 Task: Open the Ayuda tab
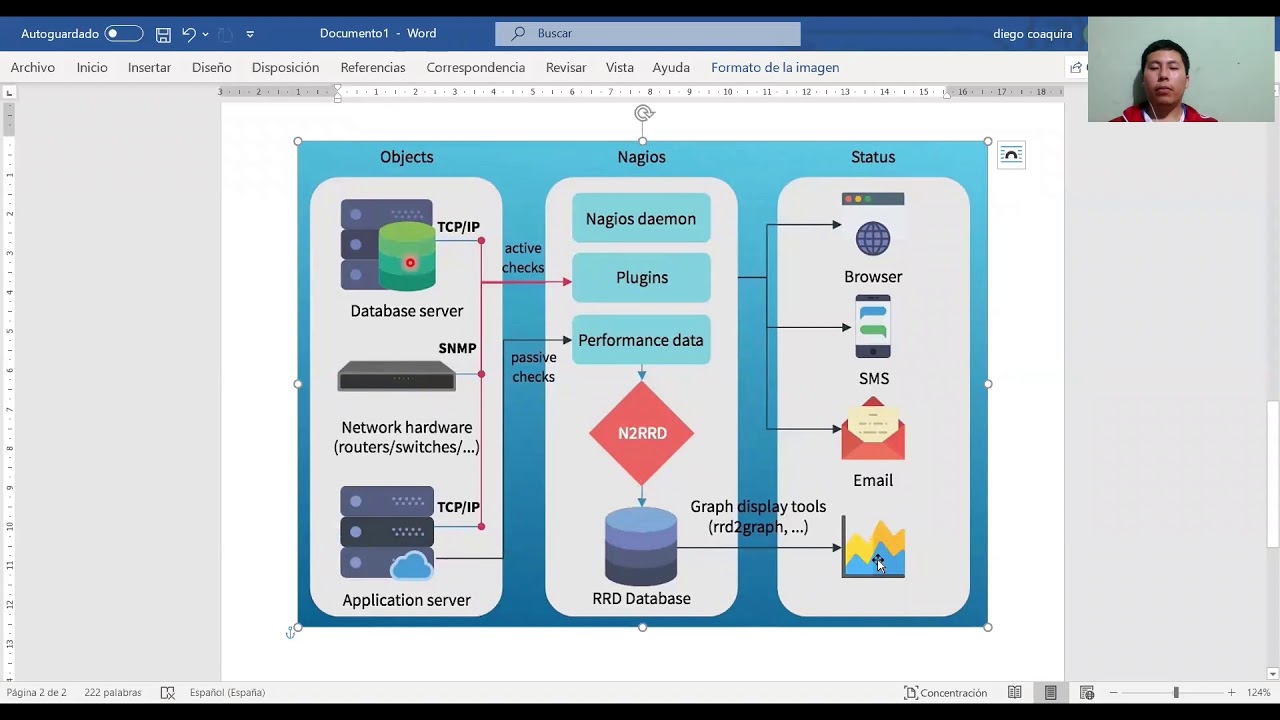[671, 67]
